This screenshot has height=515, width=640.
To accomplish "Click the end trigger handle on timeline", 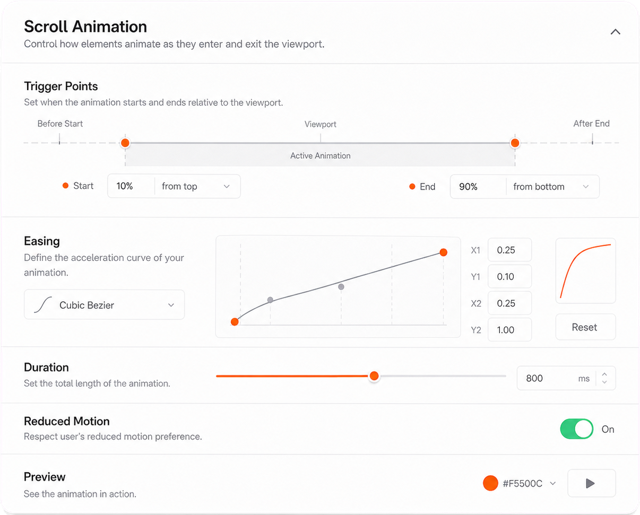I will (515, 143).
